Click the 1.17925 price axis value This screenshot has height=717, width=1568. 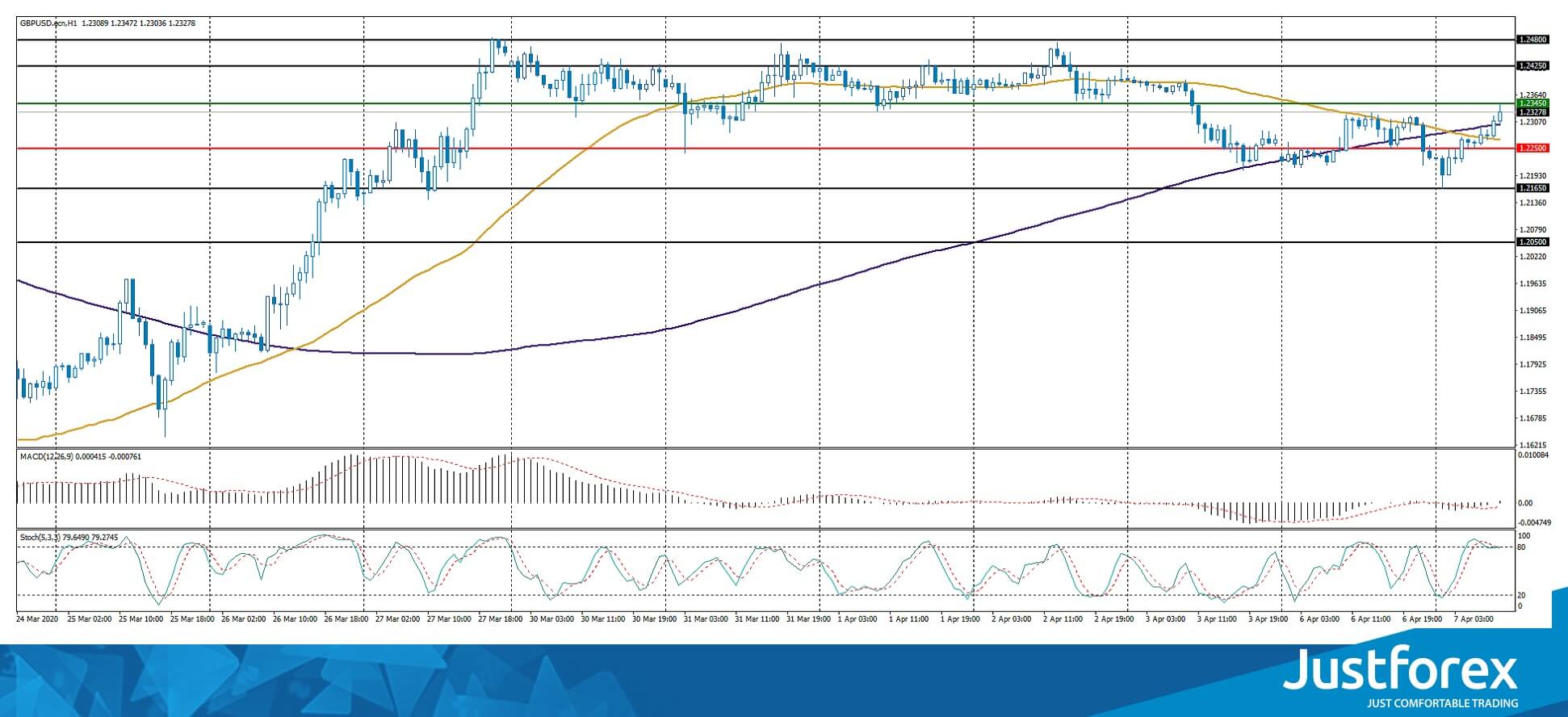pos(1532,364)
